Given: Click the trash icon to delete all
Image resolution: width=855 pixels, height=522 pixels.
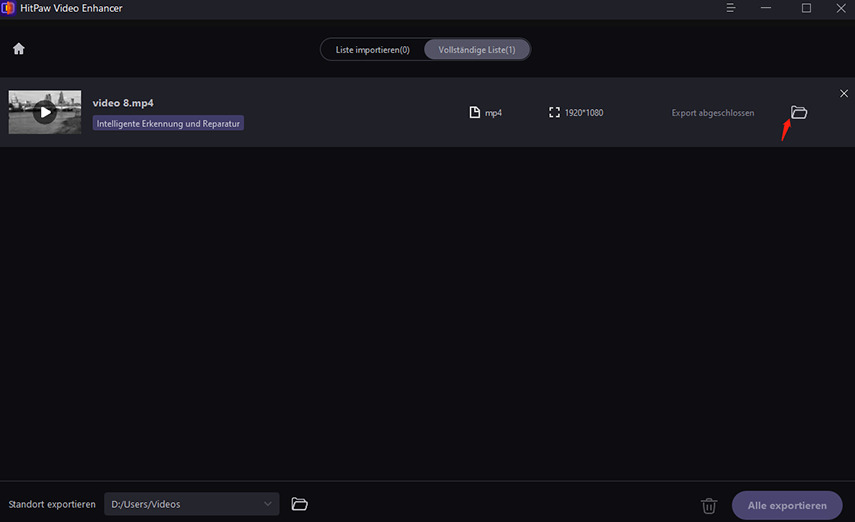Looking at the screenshot, I should click(x=709, y=505).
